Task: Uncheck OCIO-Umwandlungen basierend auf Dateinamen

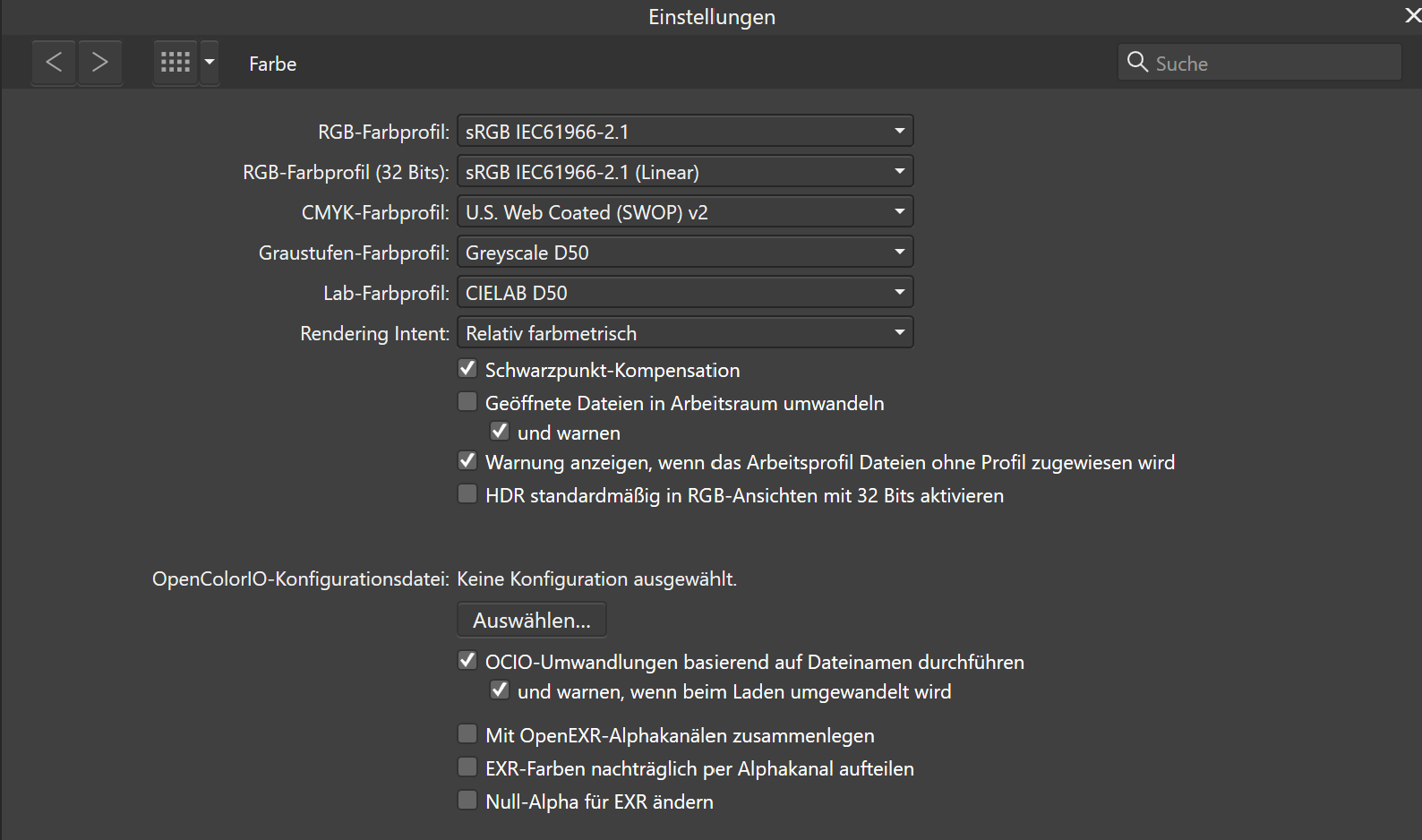Action: click(467, 661)
